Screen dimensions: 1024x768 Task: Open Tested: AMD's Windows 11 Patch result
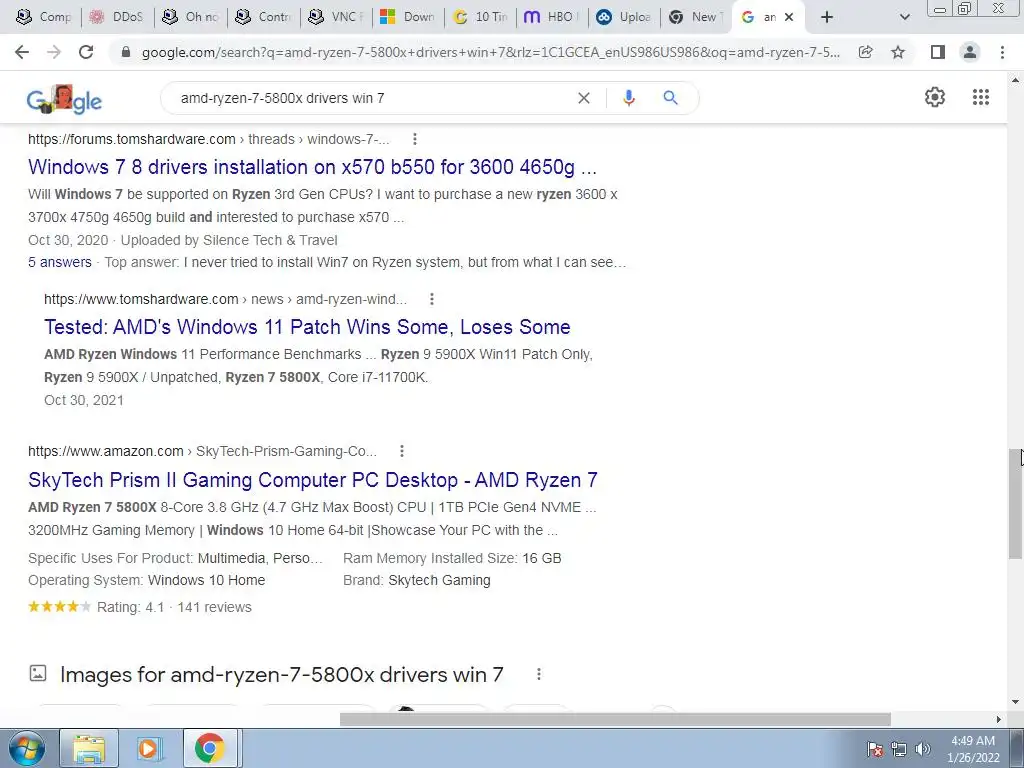307,327
